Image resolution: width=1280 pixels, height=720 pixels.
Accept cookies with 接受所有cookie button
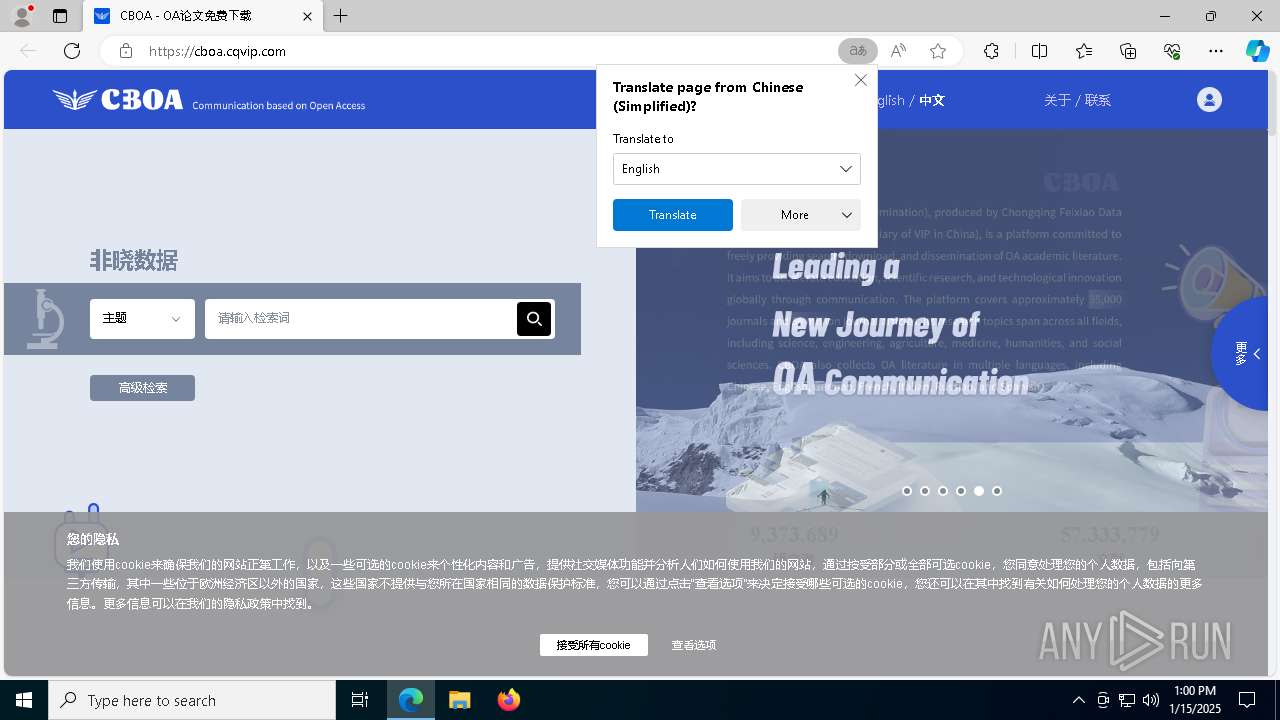594,645
